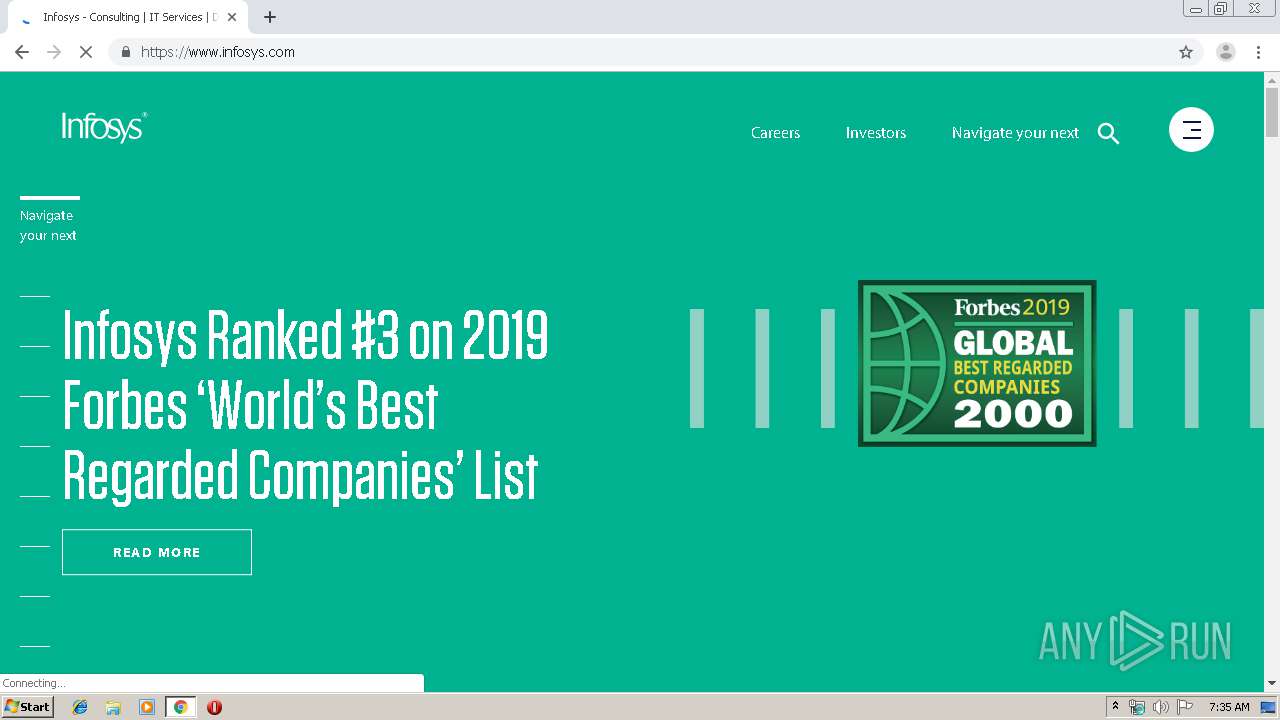Launch Internet Explorer from the taskbar
The height and width of the screenshot is (720, 1280).
[x=80, y=707]
